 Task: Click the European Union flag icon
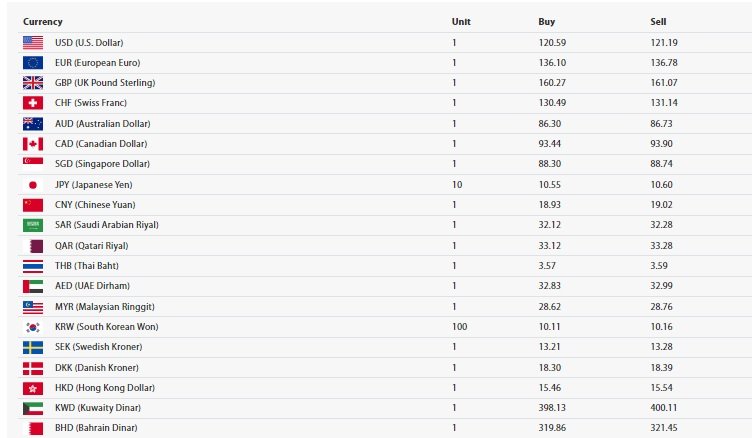click(33, 63)
